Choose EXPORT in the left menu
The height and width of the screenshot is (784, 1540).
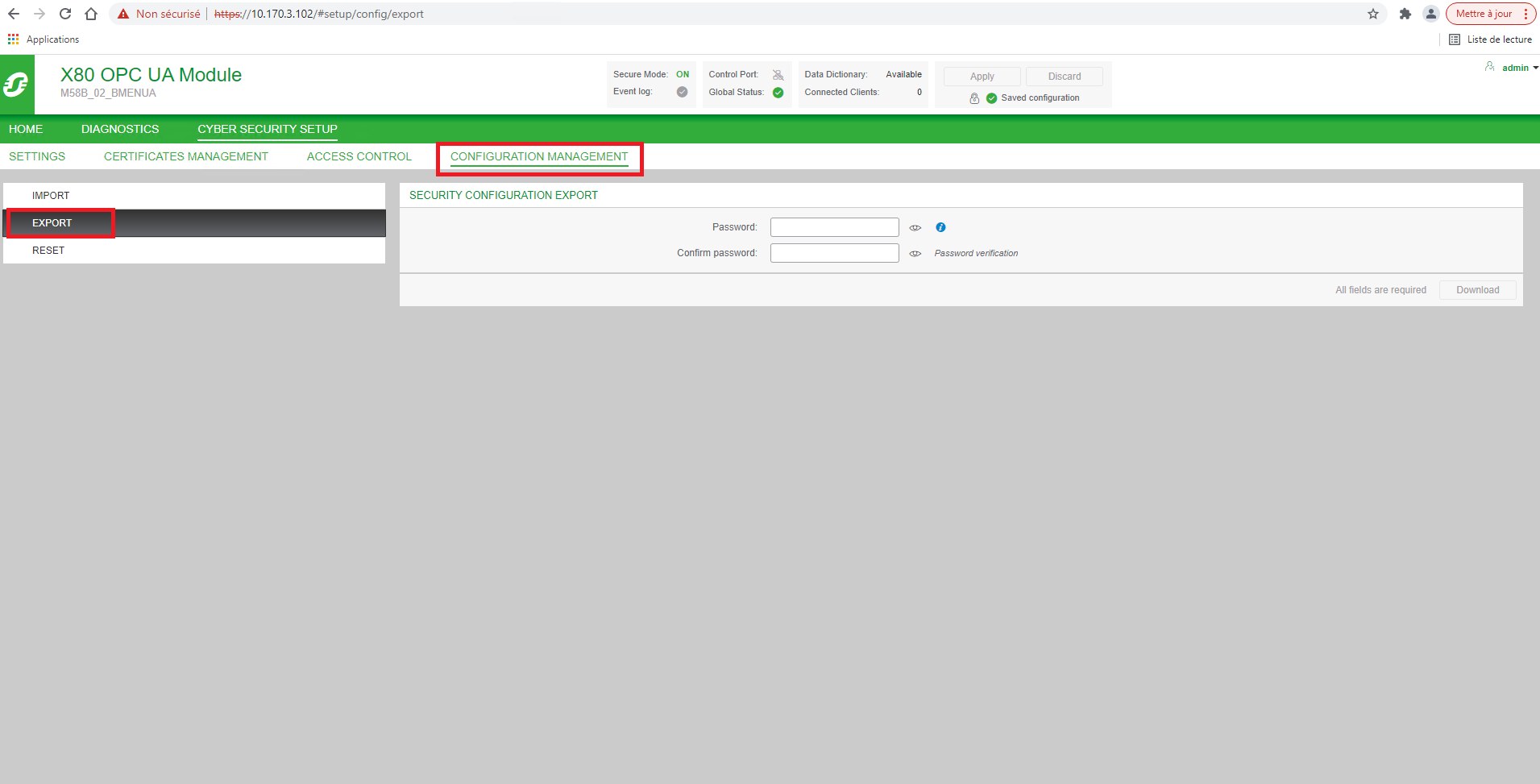[194, 223]
